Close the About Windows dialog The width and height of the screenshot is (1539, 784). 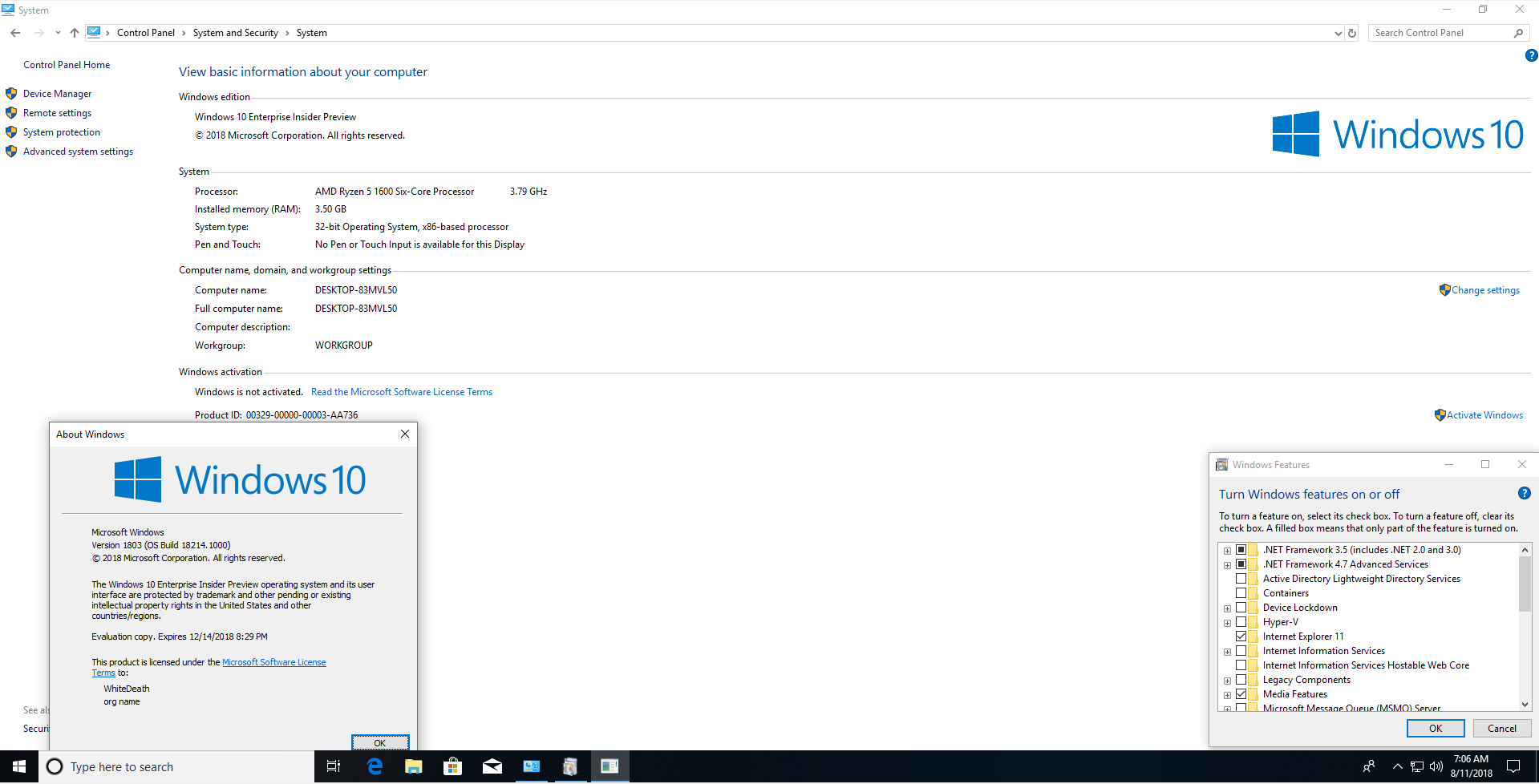[405, 434]
